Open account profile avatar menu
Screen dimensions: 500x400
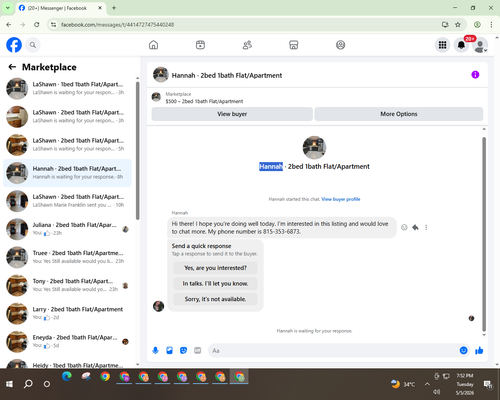coord(480,45)
